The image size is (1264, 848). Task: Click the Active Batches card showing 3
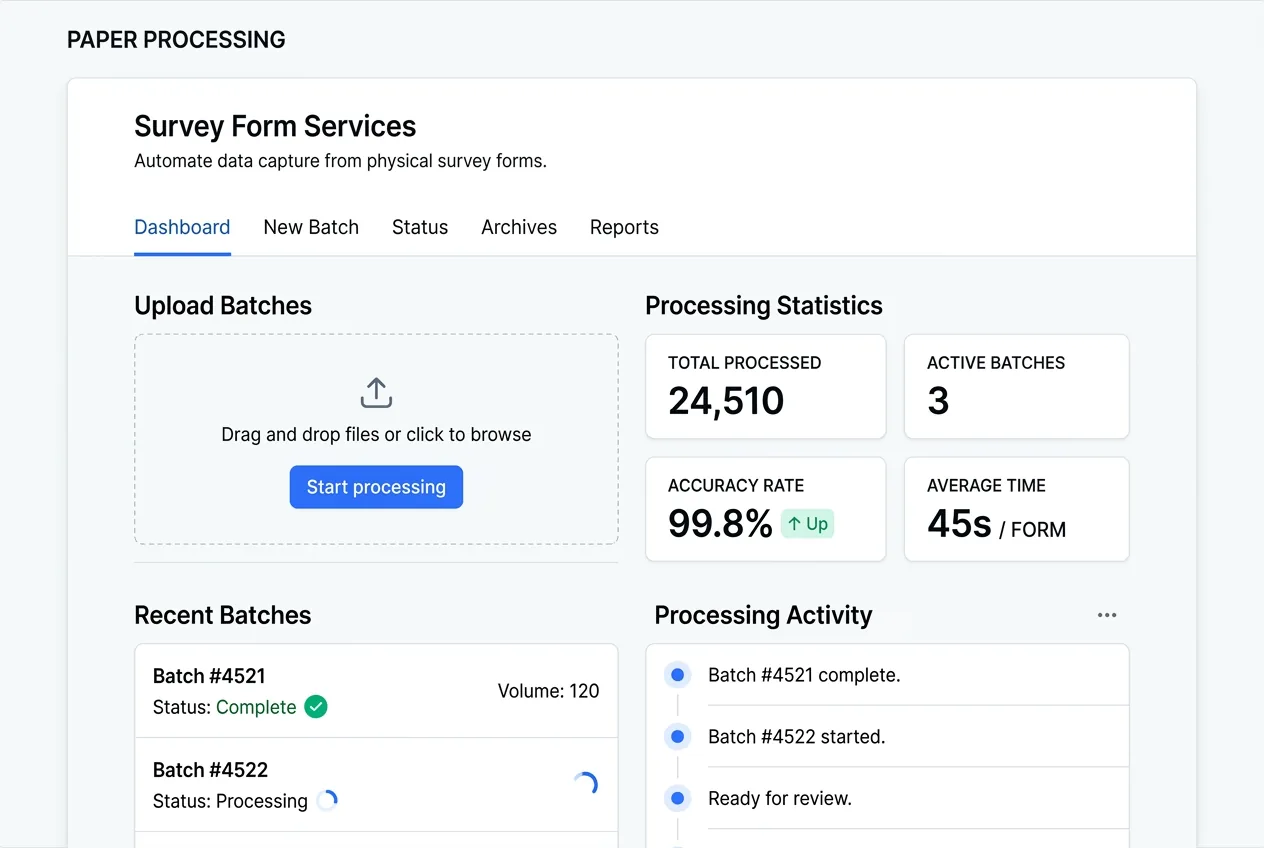(x=1017, y=386)
